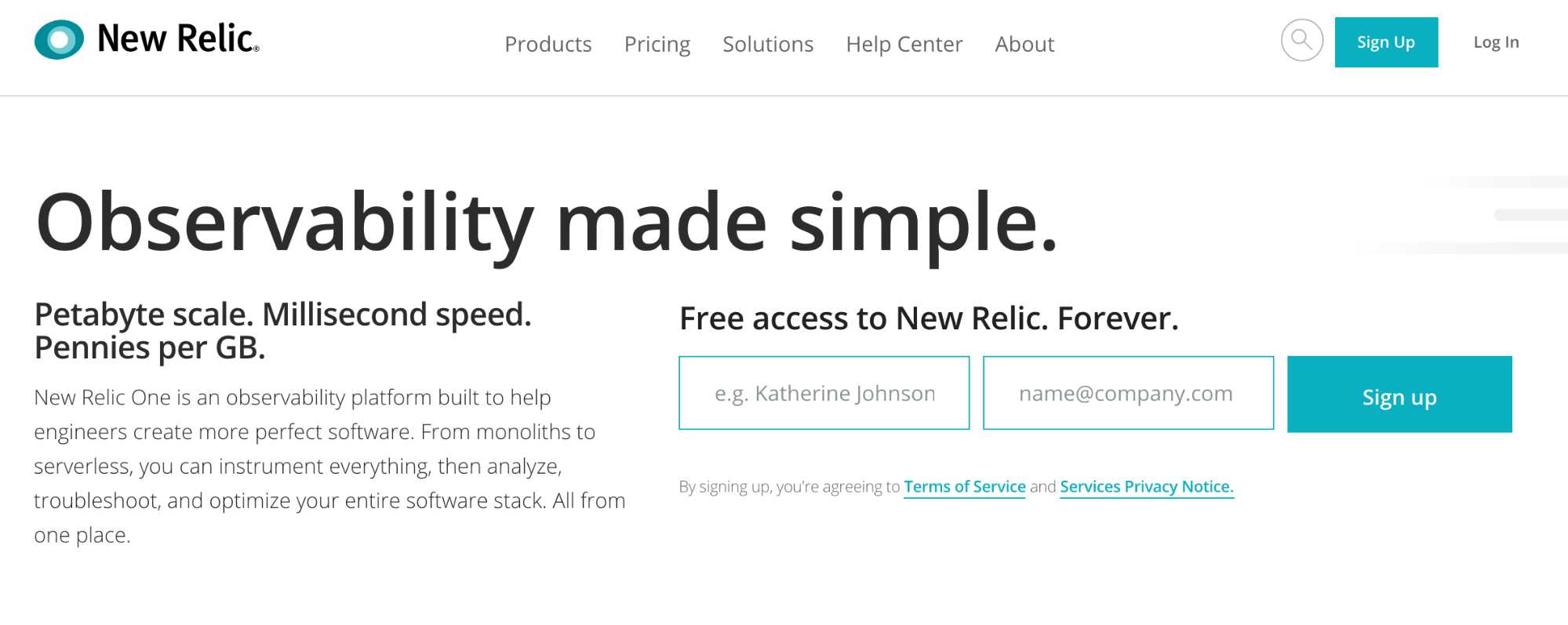Focus the Katherine Johnson name field
Screen dimensions: 1568x625
(824, 393)
